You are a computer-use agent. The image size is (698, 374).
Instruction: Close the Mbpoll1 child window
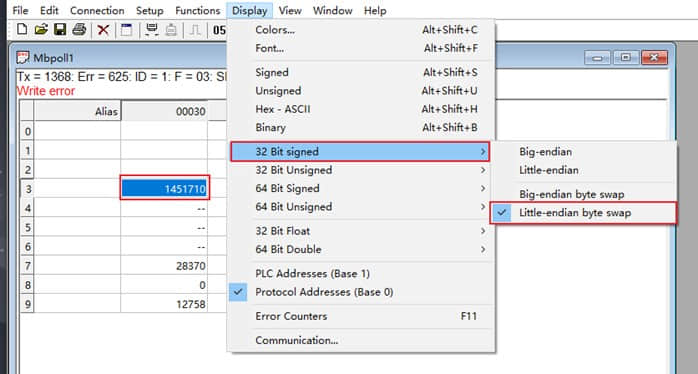[x=654, y=57]
